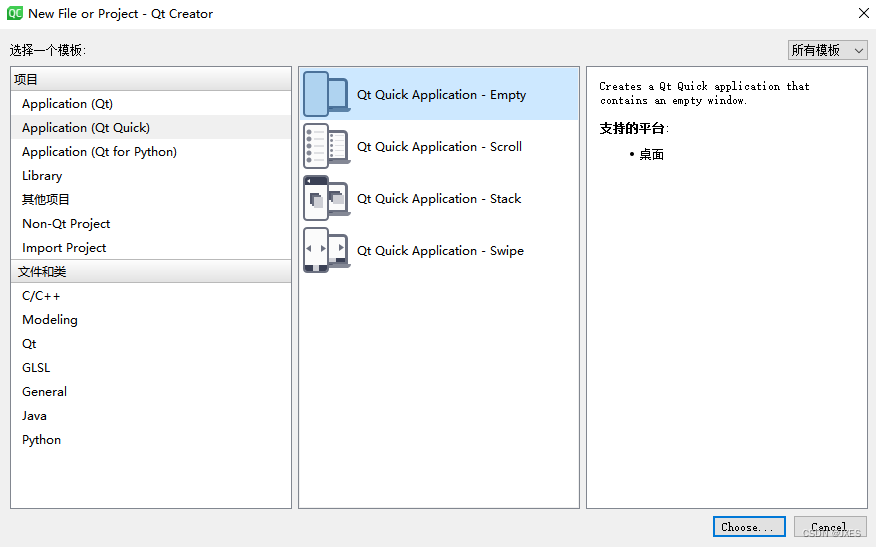Screen dimensions: 876x547
Task: Select the Python file category
Action: pos(151,440)
